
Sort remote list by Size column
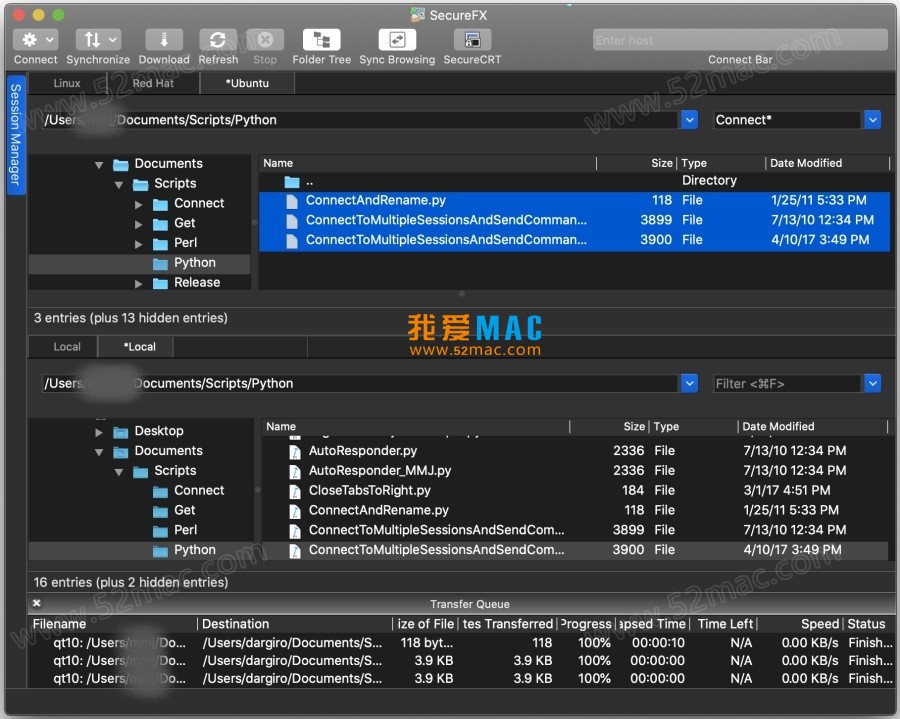[637, 164]
